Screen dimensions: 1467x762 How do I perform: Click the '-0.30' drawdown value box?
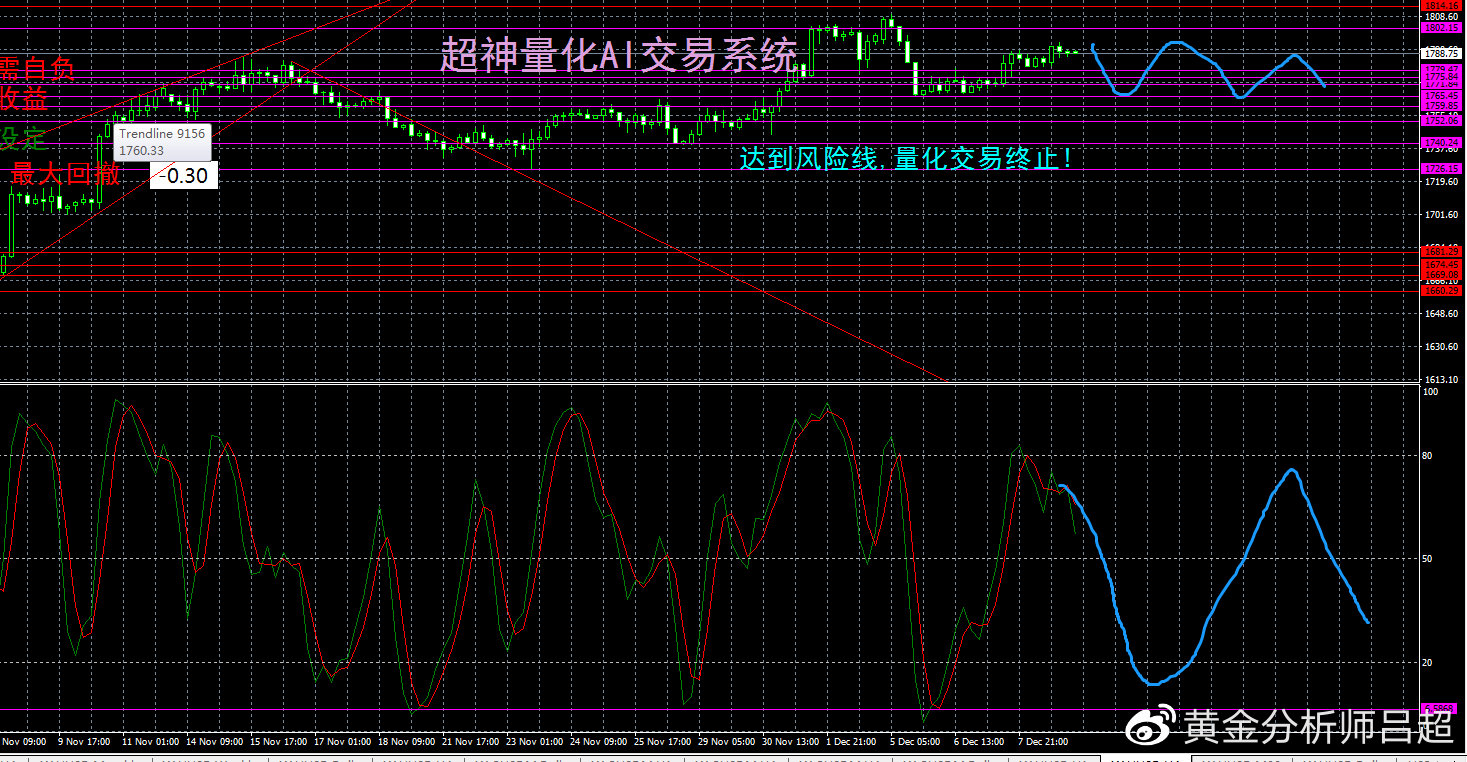pyautogui.click(x=184, y=176)
